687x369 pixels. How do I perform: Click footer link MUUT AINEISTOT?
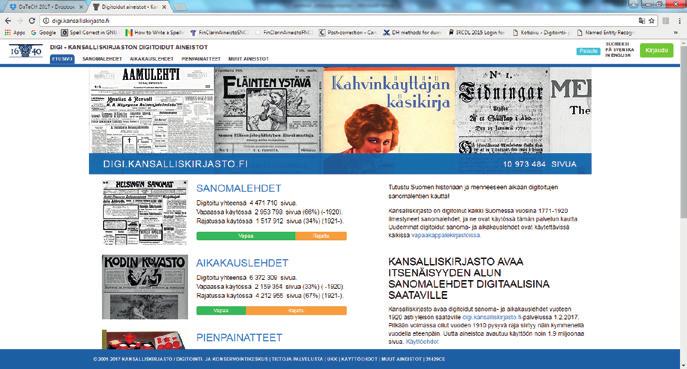click(x=401, y=359)
